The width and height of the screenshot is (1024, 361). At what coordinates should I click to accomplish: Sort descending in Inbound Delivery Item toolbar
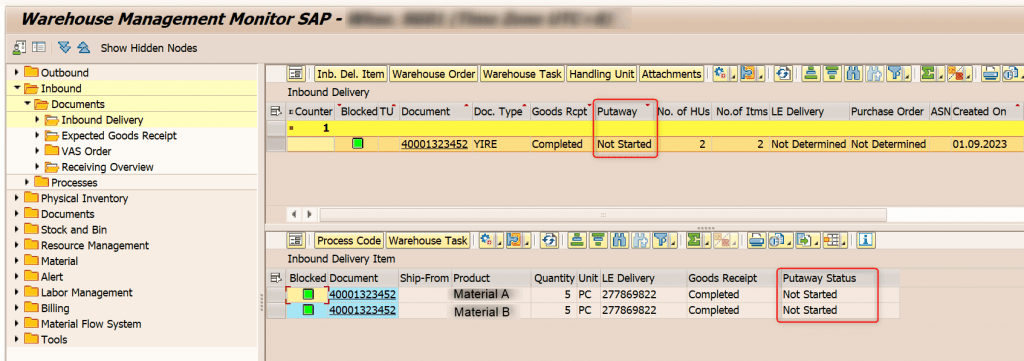click(597, 240)
